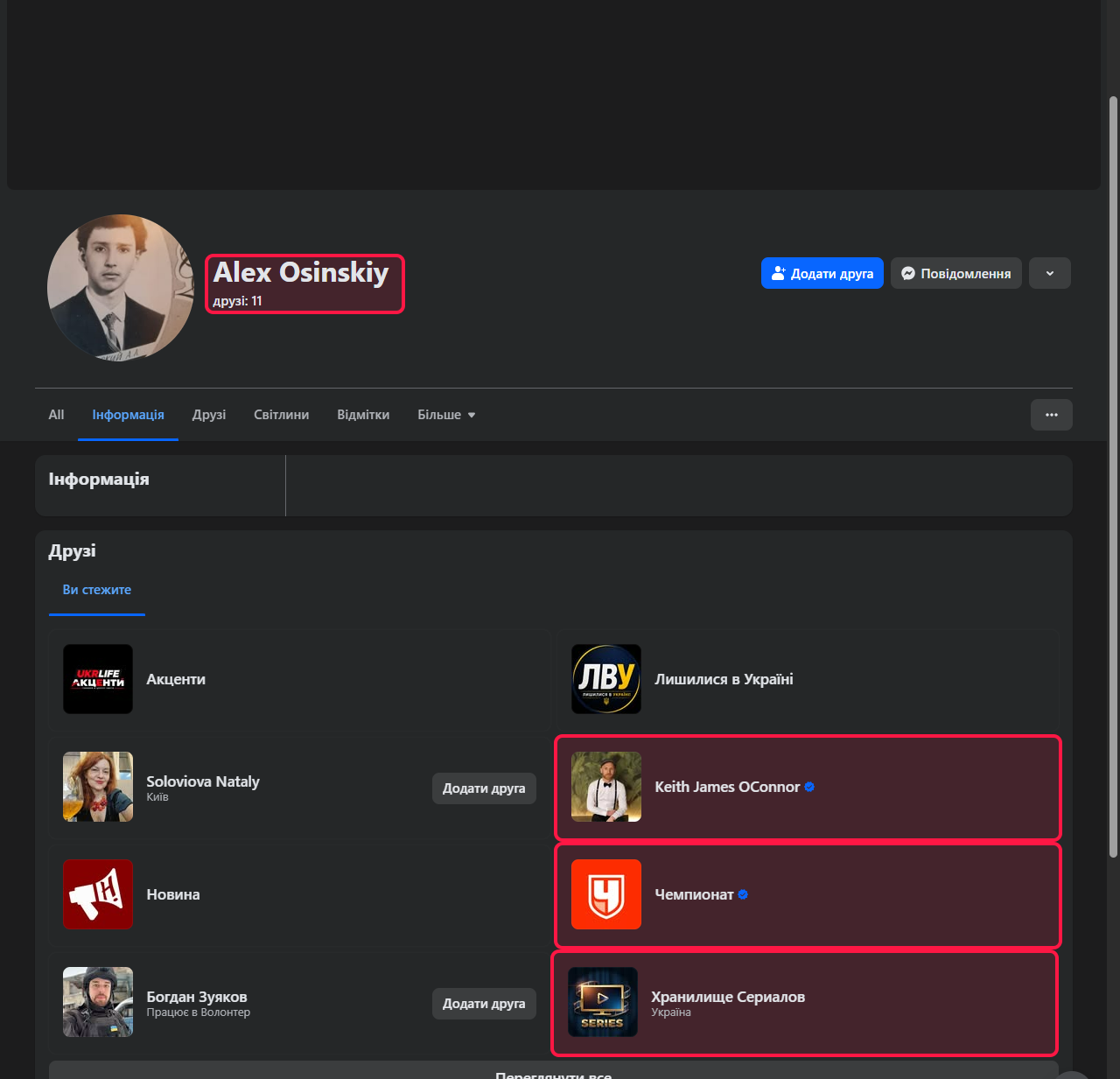
Task: Expand the chevron dropdown next to Повідомлення
Action: [x=1050, y=273]
